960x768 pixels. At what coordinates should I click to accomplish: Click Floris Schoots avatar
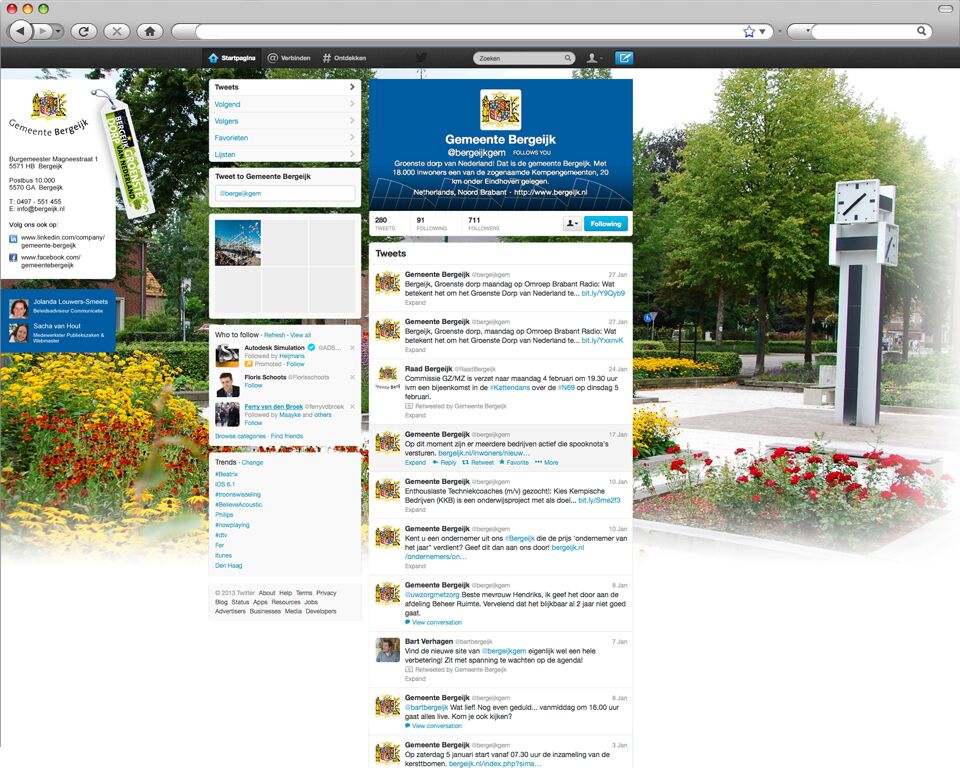point(227,385)
